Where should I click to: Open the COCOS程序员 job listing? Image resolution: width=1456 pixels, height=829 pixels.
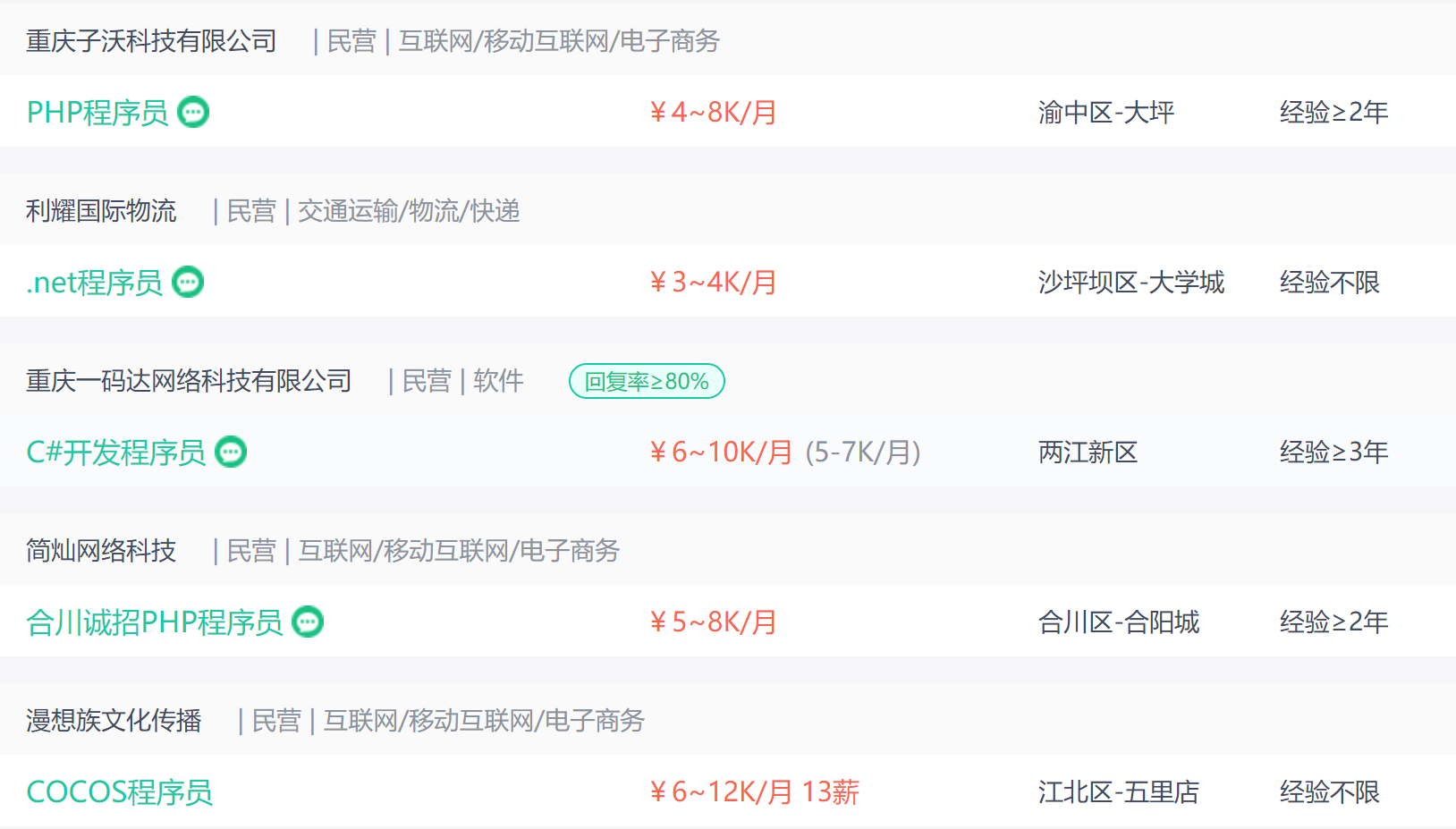coord(120,792)
